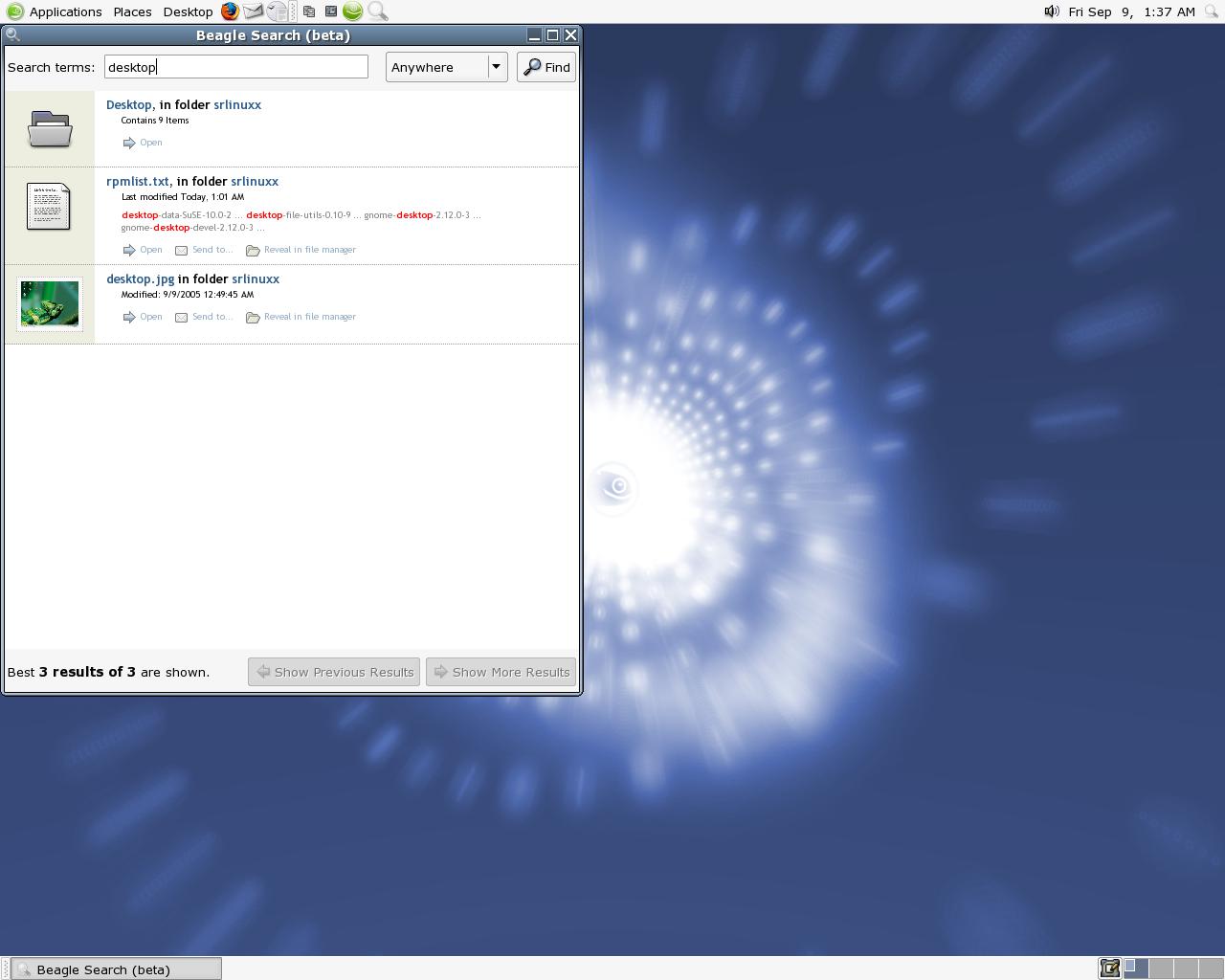Viewport: 1225px width, 980px height.
Task: Click the show desktop icon in bottom panel
Action: coord(1109,969)
